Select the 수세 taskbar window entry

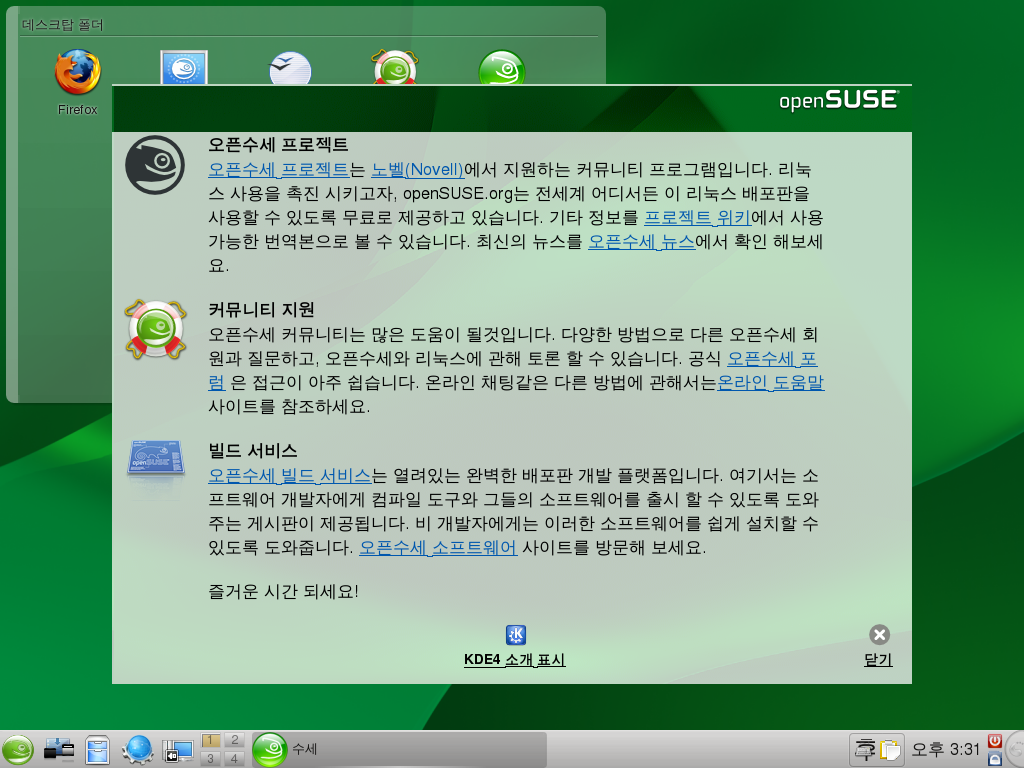pos(399,750)
